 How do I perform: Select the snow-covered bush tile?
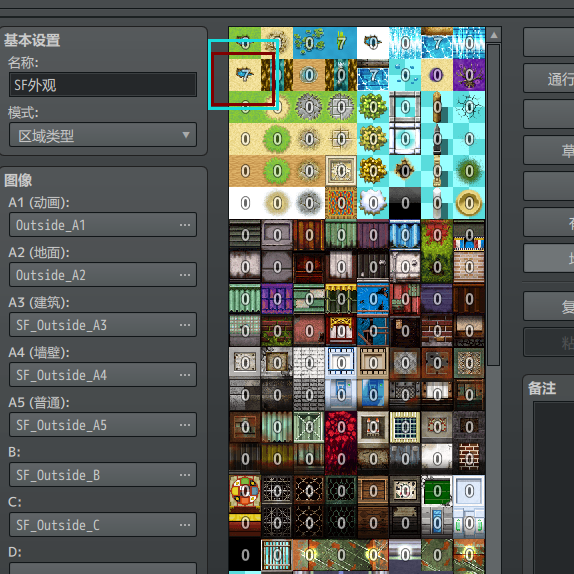[x=373, y=203]
